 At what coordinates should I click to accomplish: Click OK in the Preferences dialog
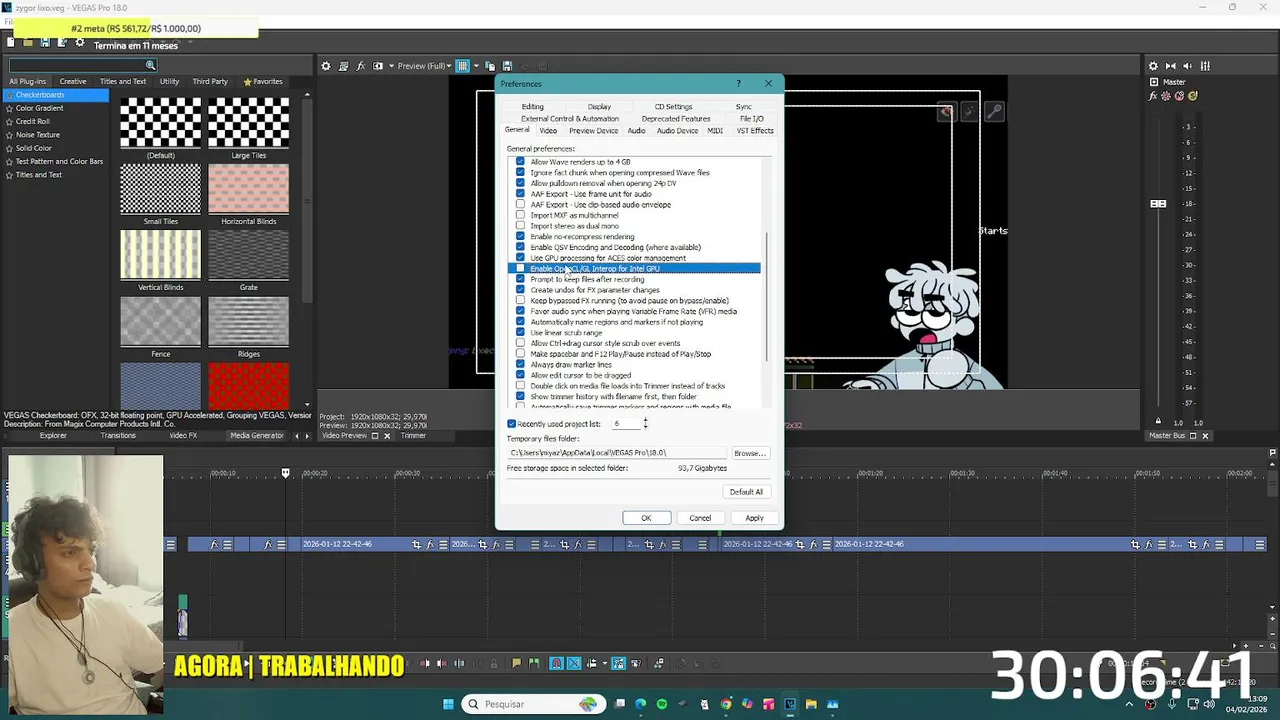(x=646, y=518)
